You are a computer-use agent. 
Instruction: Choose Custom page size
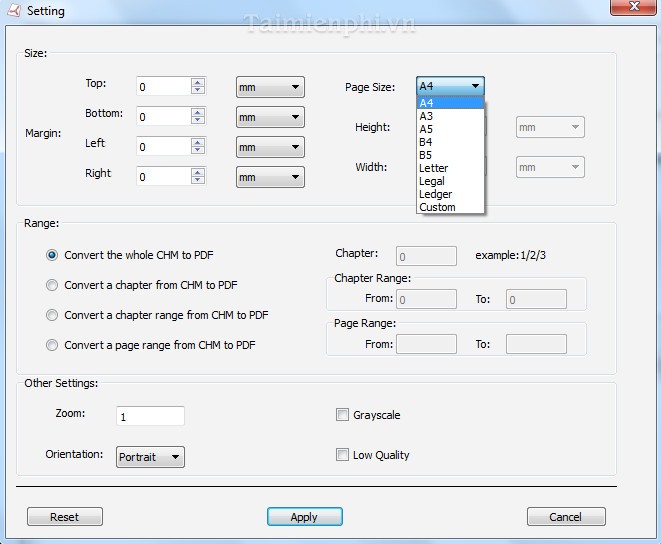pos(450,207)
